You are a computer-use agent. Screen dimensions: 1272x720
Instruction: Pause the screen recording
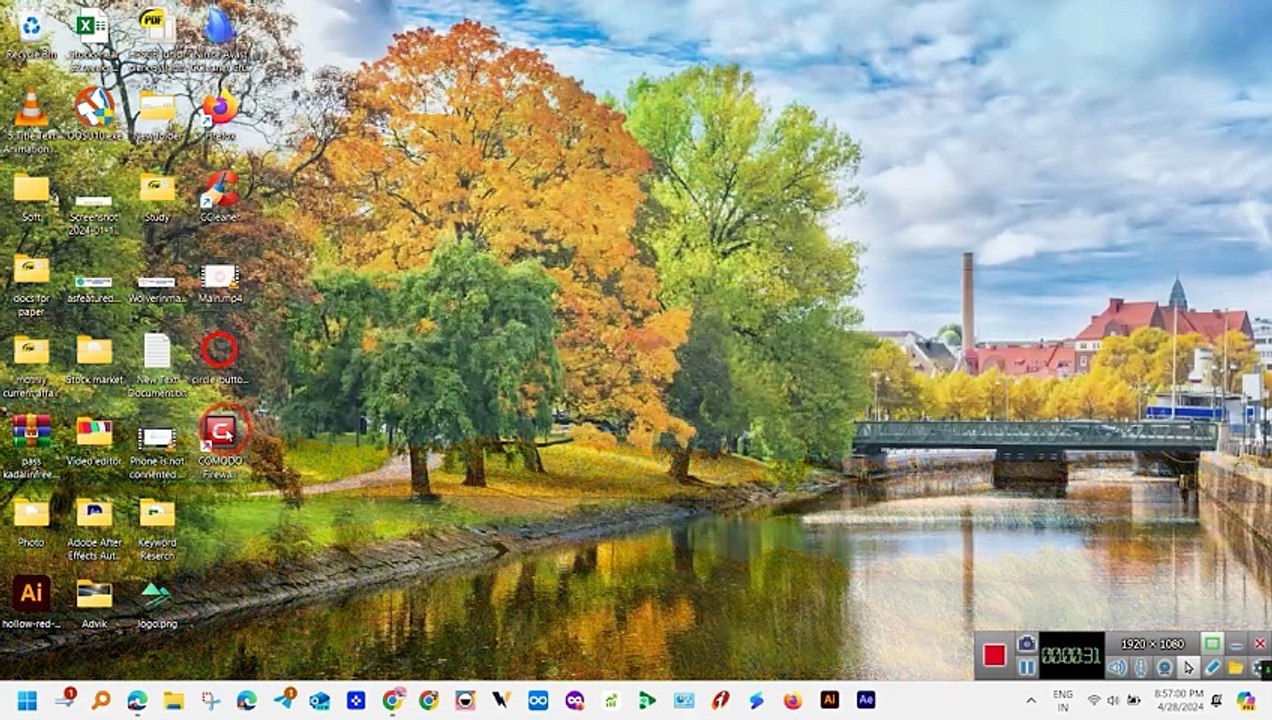[1026, 667]
